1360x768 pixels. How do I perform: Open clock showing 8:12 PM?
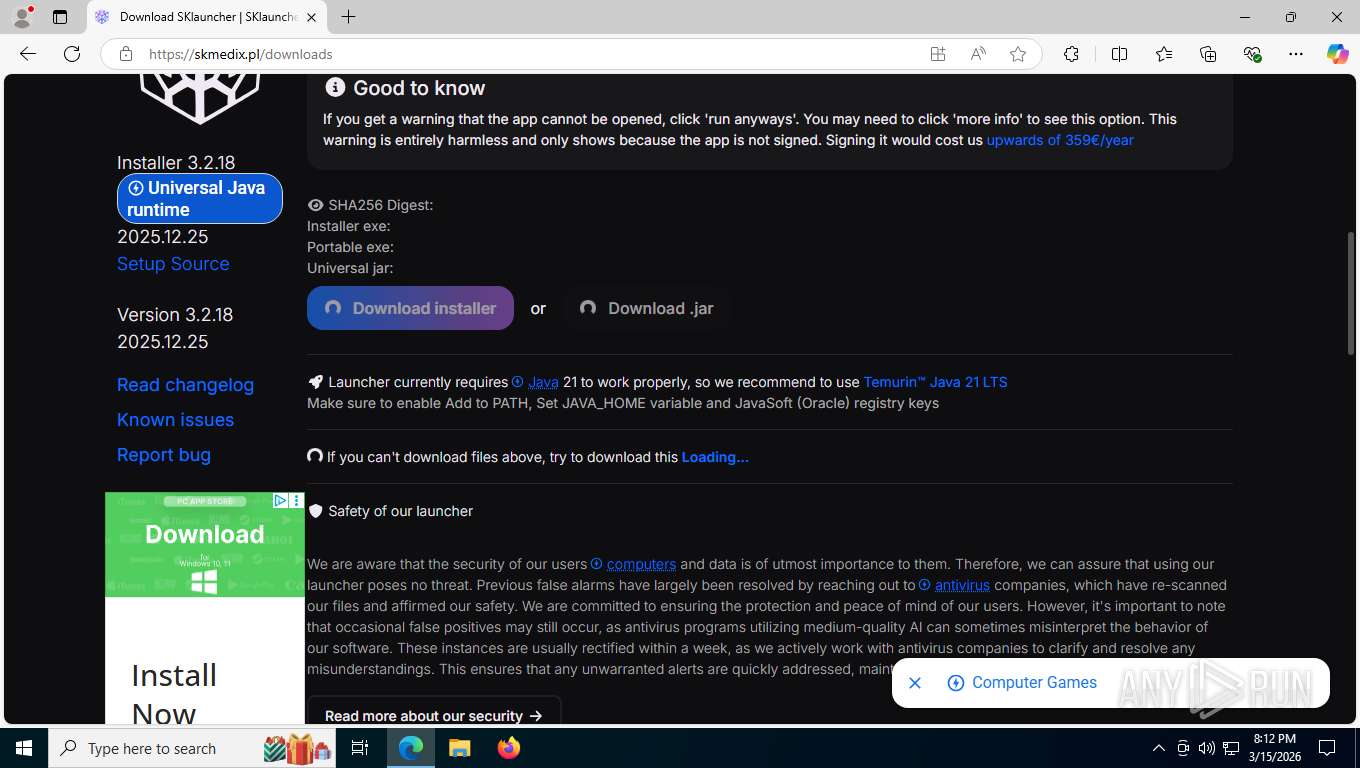[1273, 748]
